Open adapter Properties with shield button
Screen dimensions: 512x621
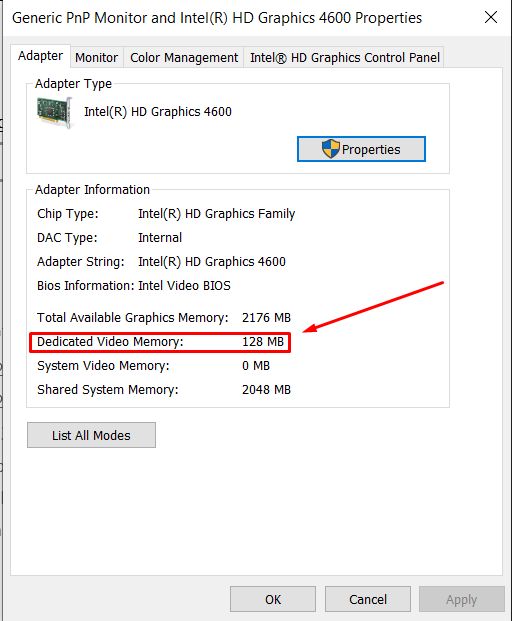[361, 149]
